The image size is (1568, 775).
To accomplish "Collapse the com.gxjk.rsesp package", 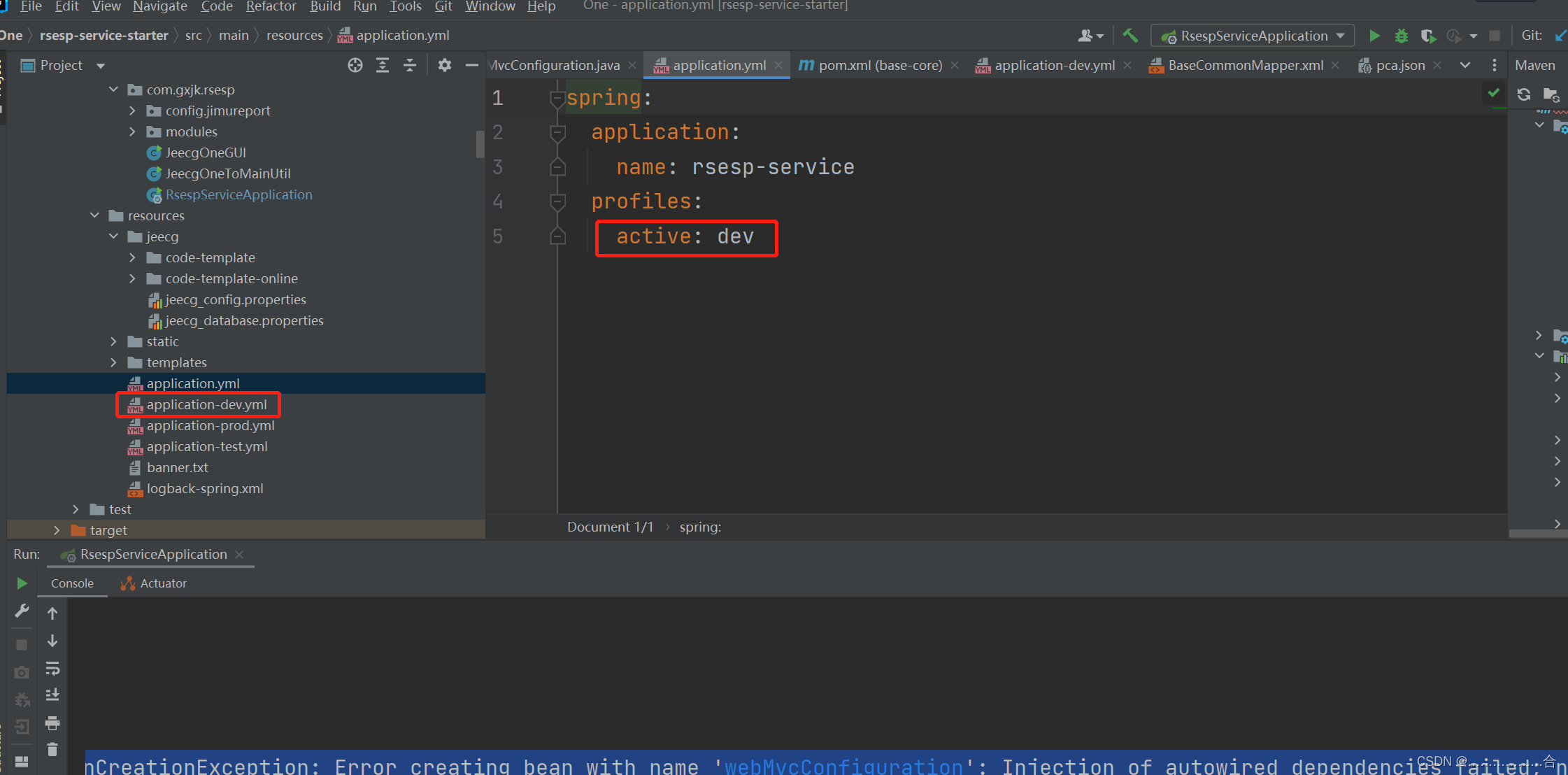I will click(113, 90).
